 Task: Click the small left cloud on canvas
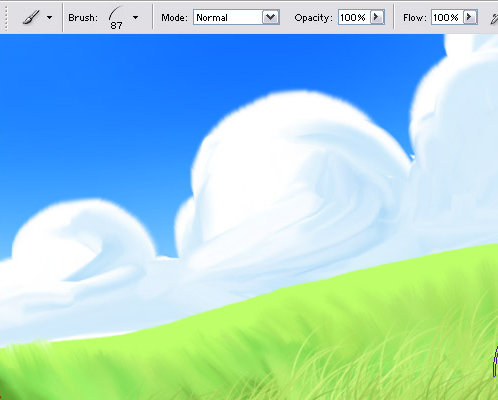click(x=83, y=240)
